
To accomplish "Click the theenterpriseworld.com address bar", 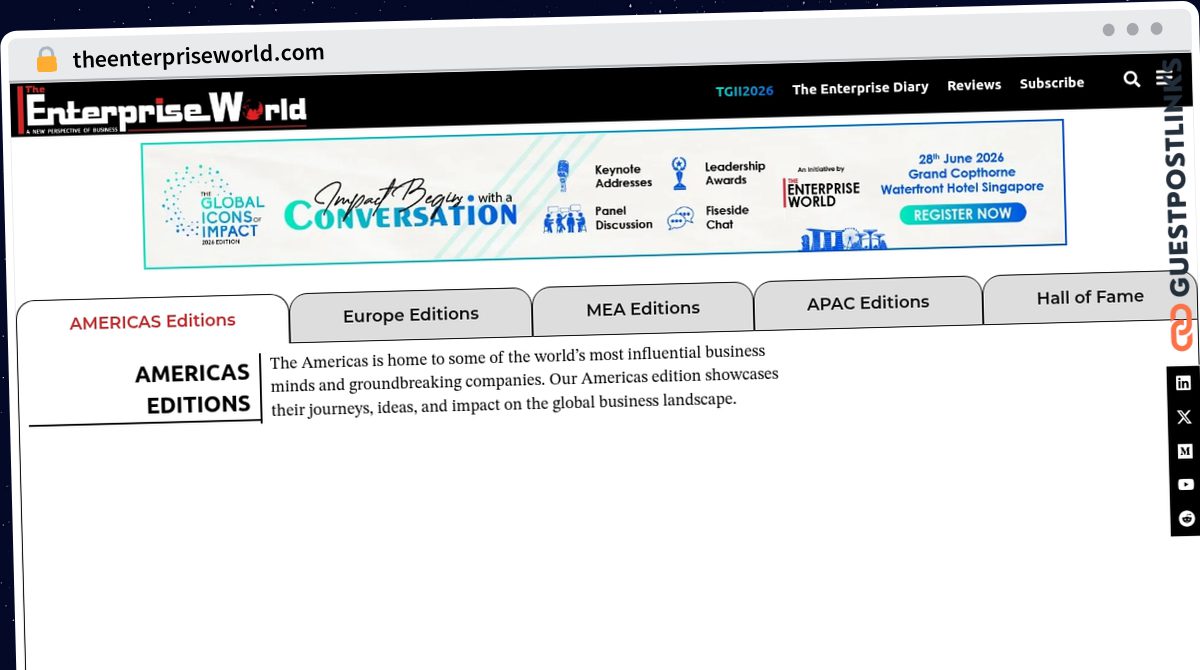I will pos(199,56).
